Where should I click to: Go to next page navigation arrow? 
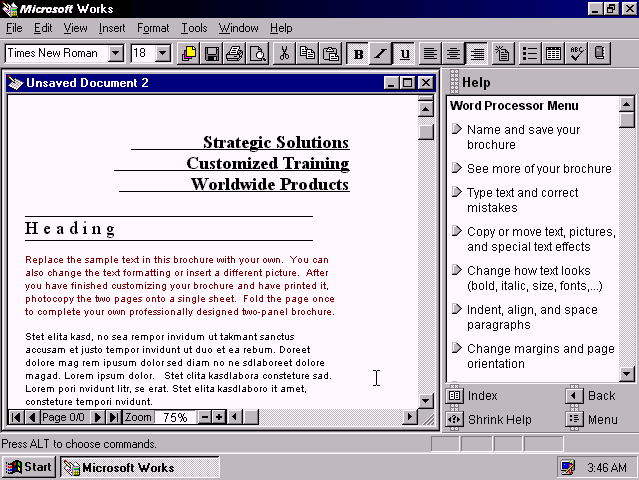98,417
